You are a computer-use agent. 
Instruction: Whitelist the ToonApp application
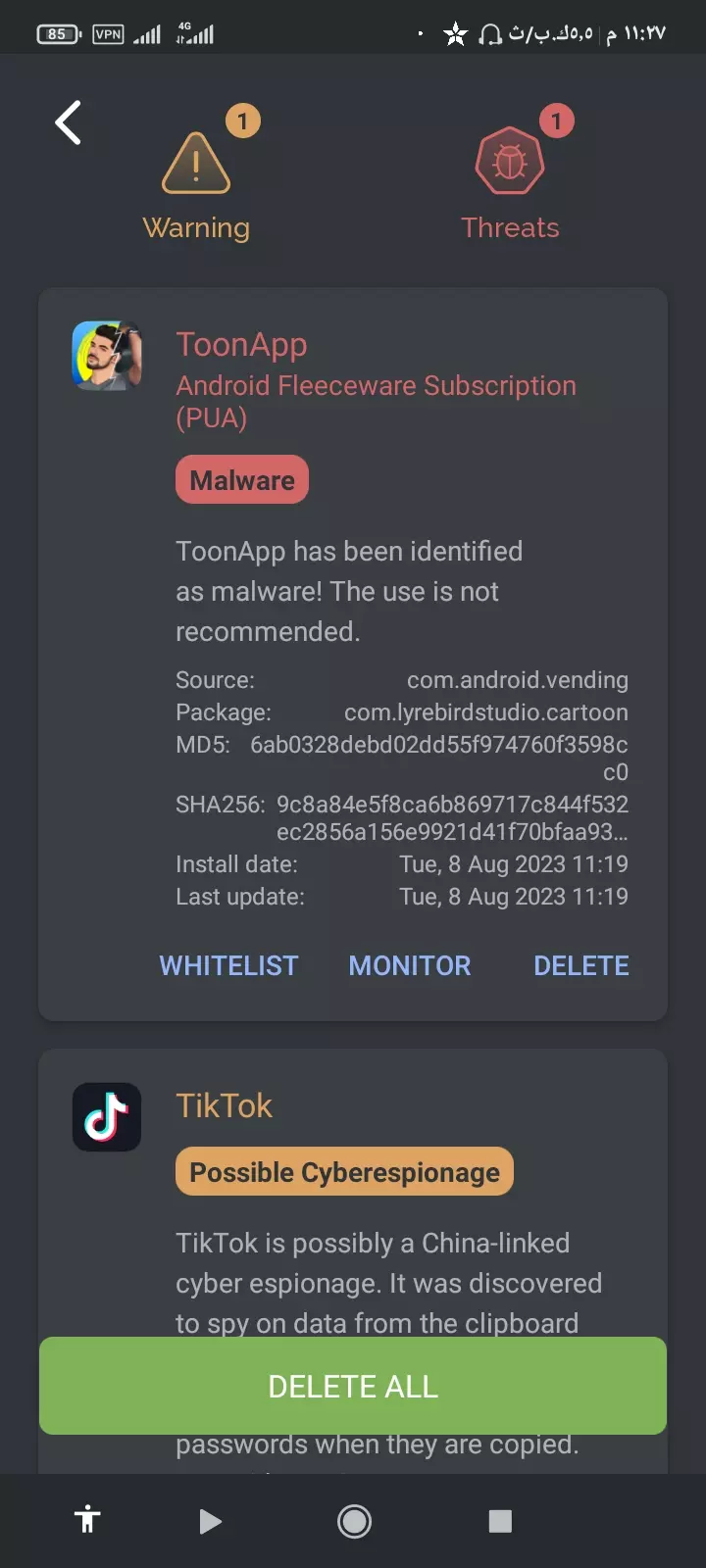point(228,965)
